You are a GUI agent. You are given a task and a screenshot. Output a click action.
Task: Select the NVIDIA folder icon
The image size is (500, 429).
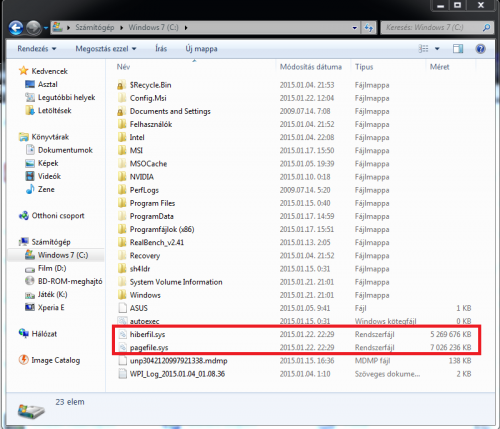(122, 177)
